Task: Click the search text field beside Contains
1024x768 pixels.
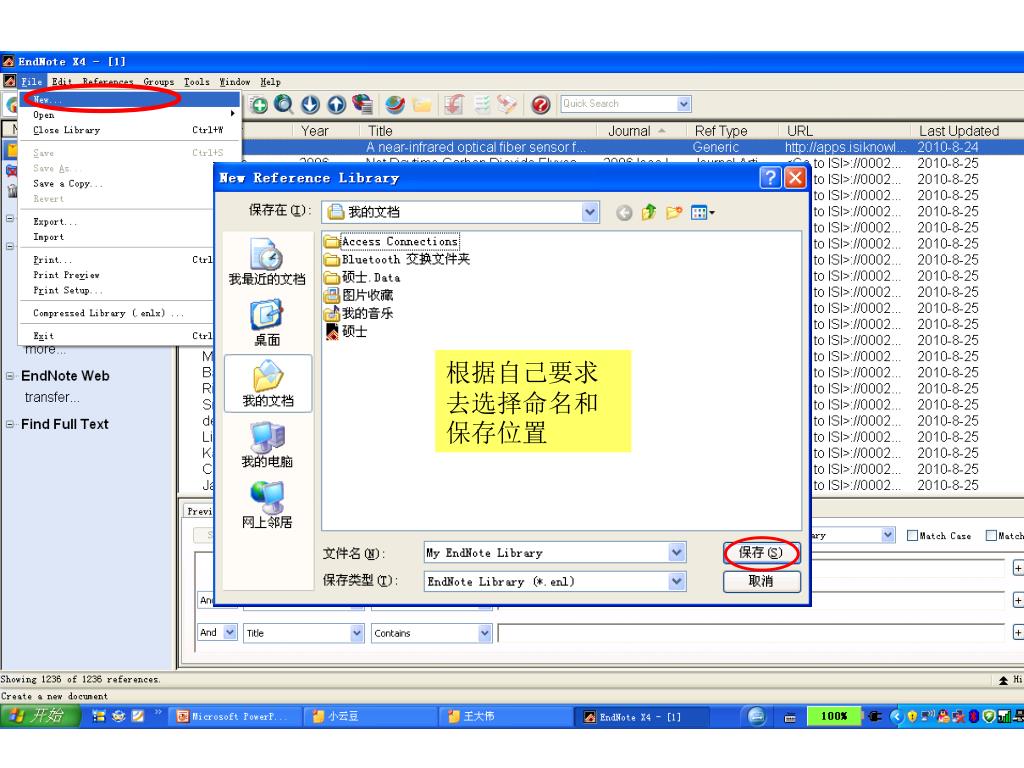Action: pyautogui.click(x=751, y=633)
